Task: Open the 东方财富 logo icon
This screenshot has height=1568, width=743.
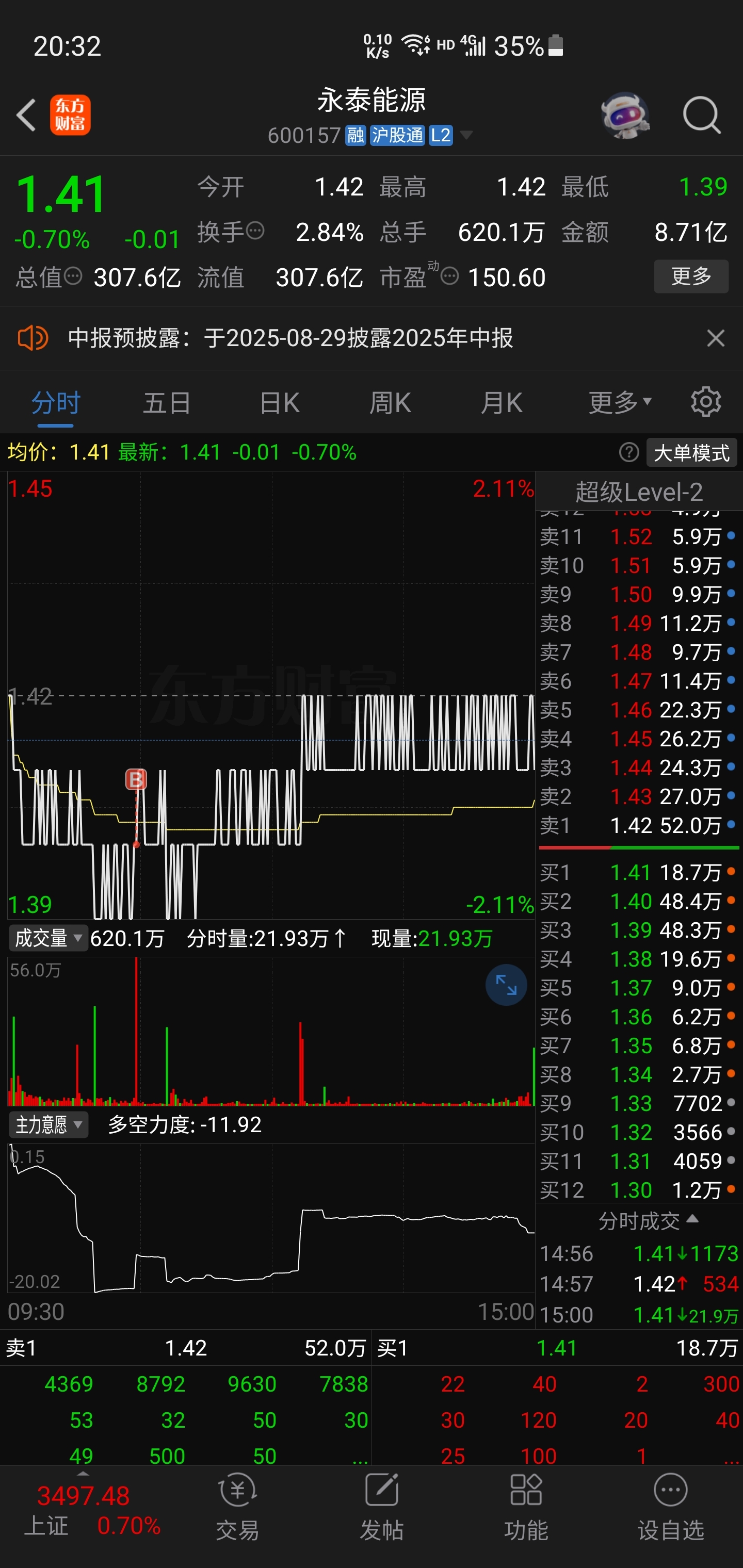Action: (70, 115)
